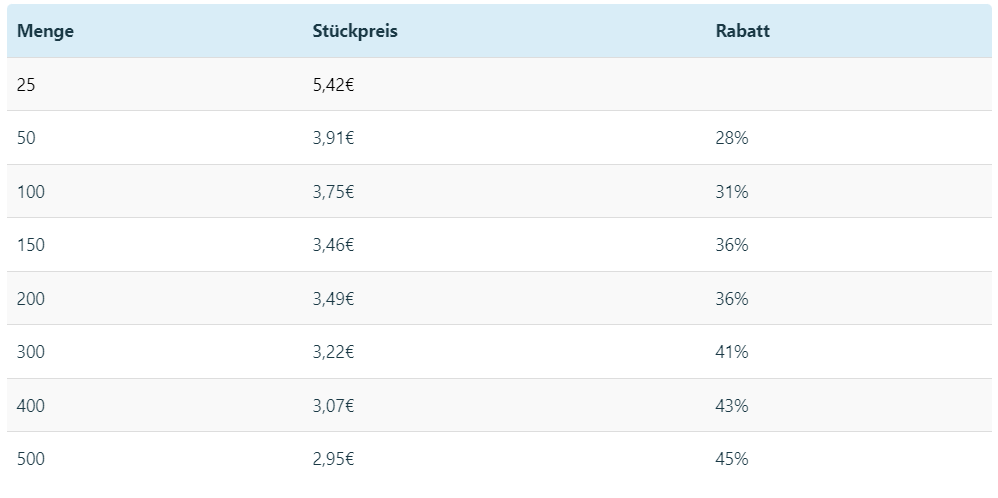Click the 45% discount value
Viewport: 998px width, 498px height.
(x=731, y=459)
